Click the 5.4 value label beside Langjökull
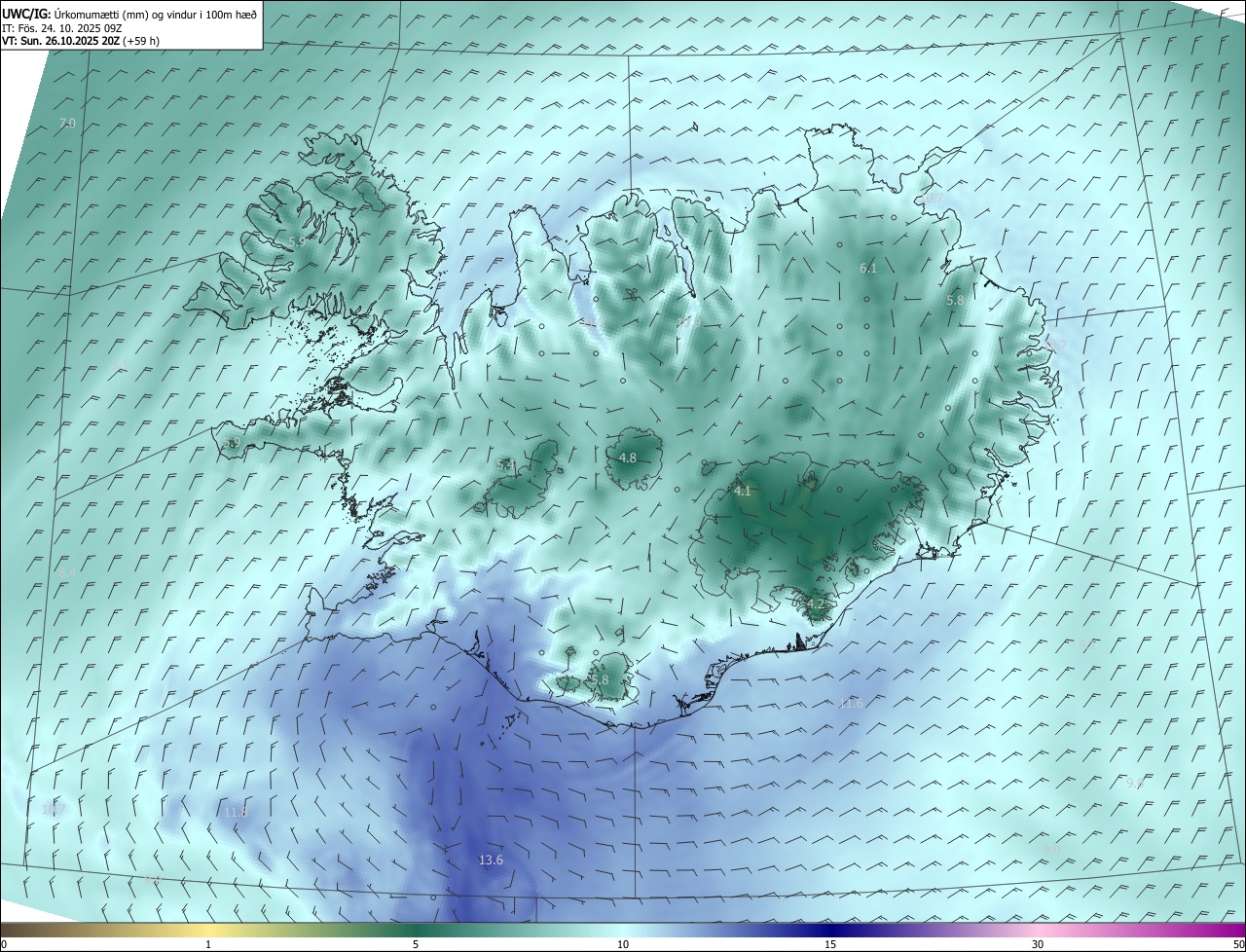 click(x=506, y=465)
